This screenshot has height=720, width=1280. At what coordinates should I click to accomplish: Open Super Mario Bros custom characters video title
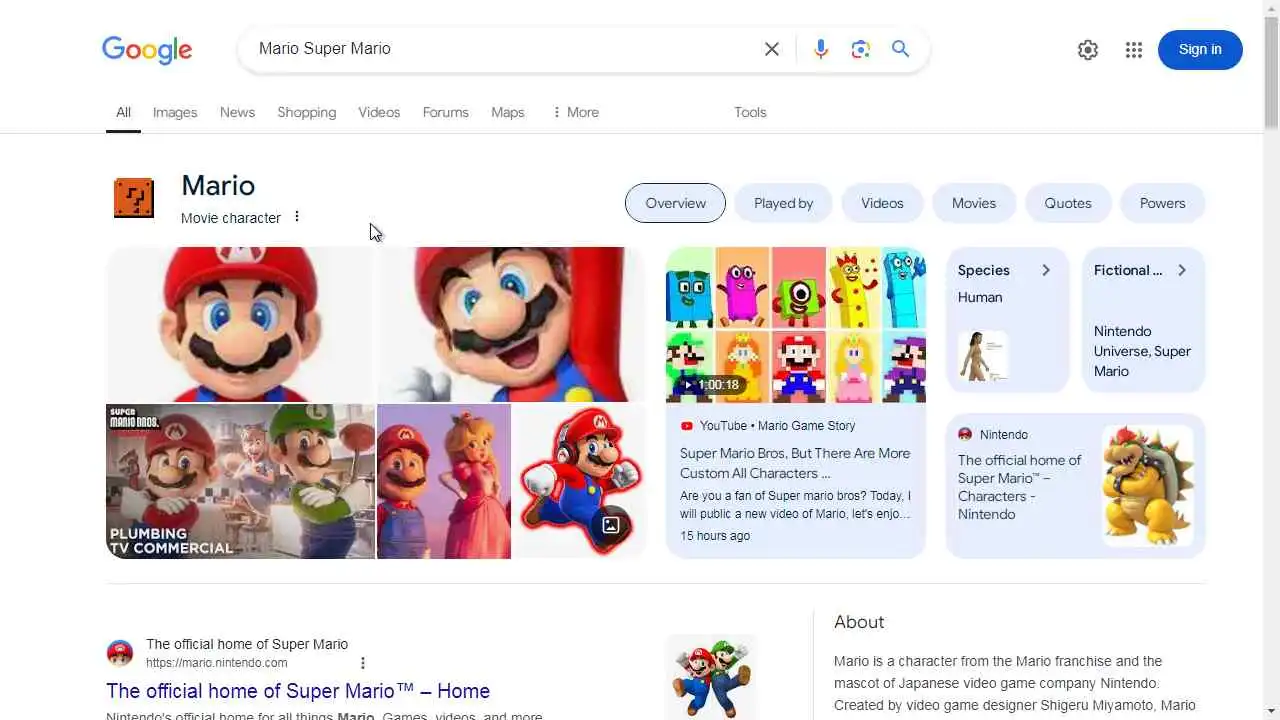click(x=795, y=463)
